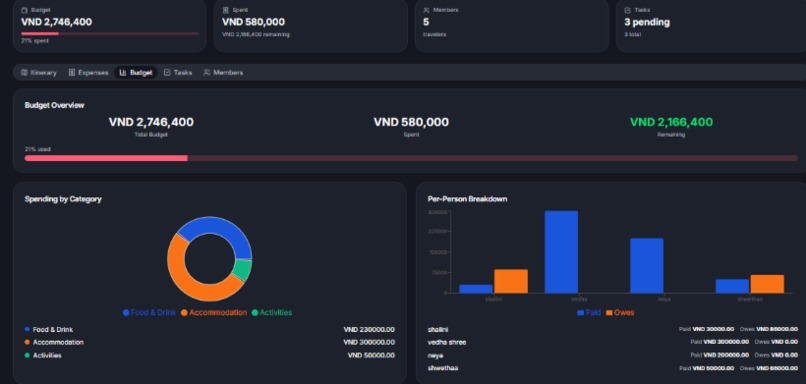The image size is (806, 384).
Task: Click shalini's orange Owes bar
Action: [511, 281]
